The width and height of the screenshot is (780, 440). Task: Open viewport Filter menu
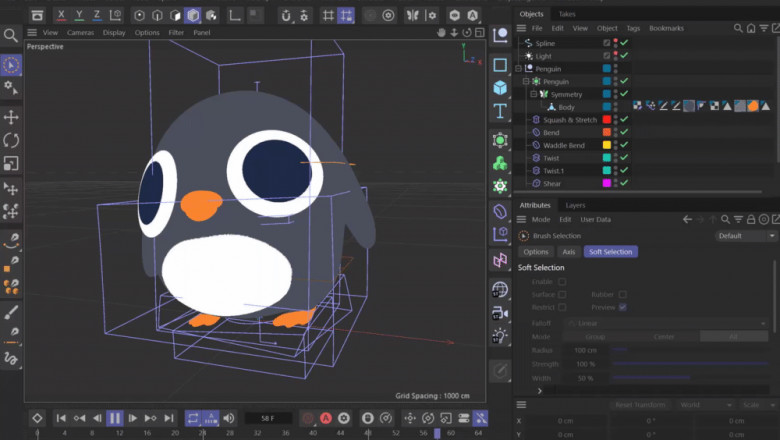(x=176, y=32)
